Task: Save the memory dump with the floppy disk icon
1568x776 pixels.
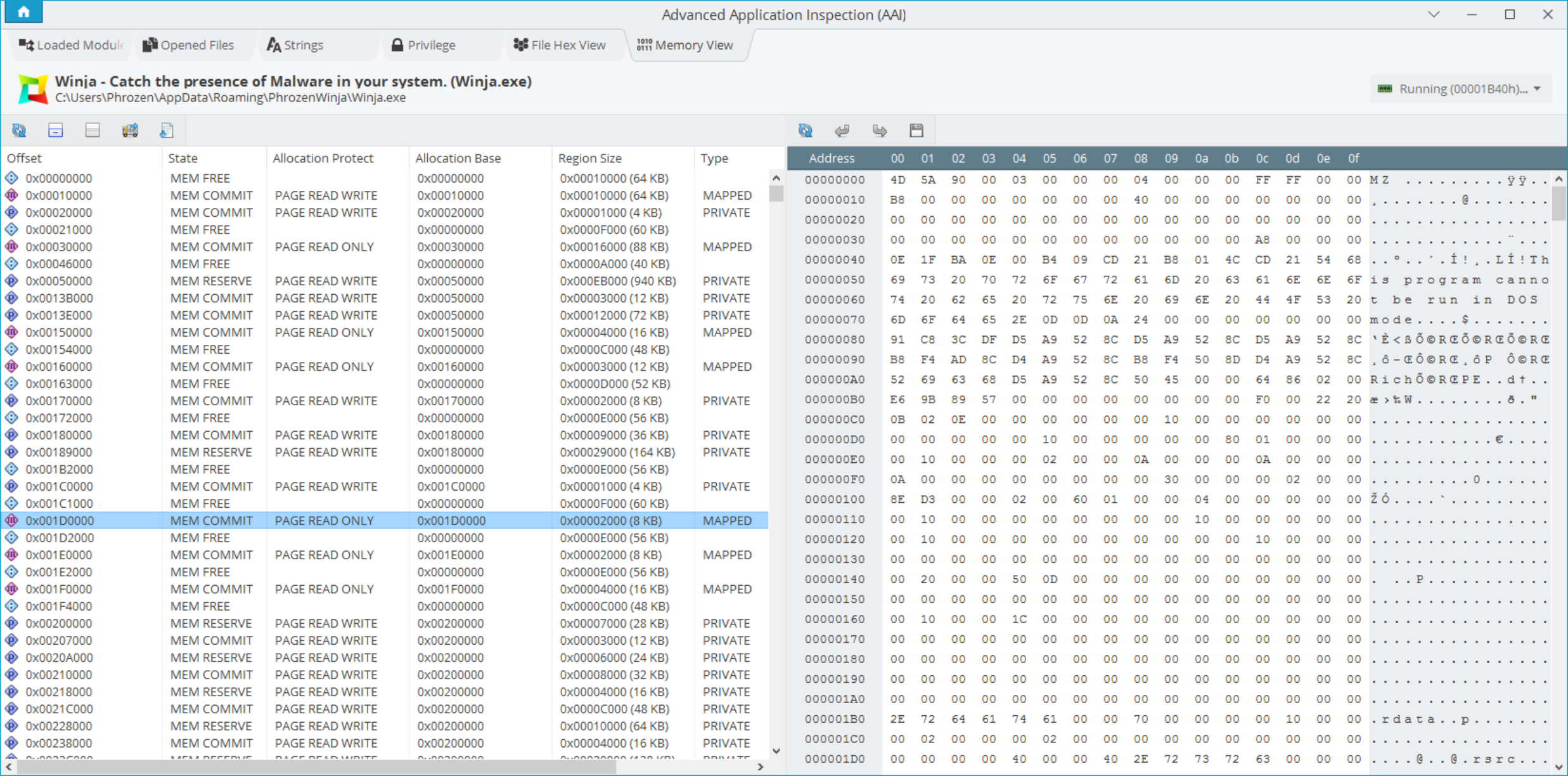Action: (916, 131)
